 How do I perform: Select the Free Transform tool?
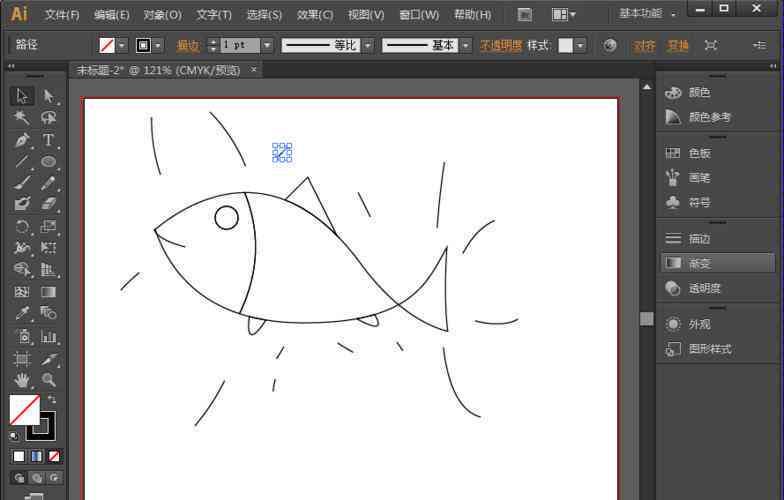48,248
